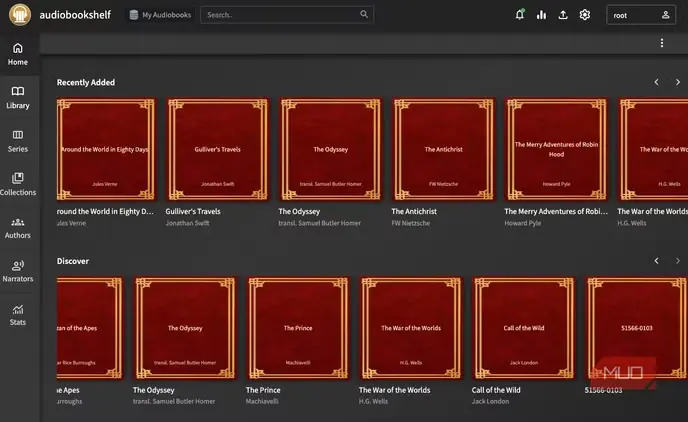Open Gulliver's Travels cover in Recently Added
The height and width of the screenshot is (422, 688).
click(x=218, y=149)
